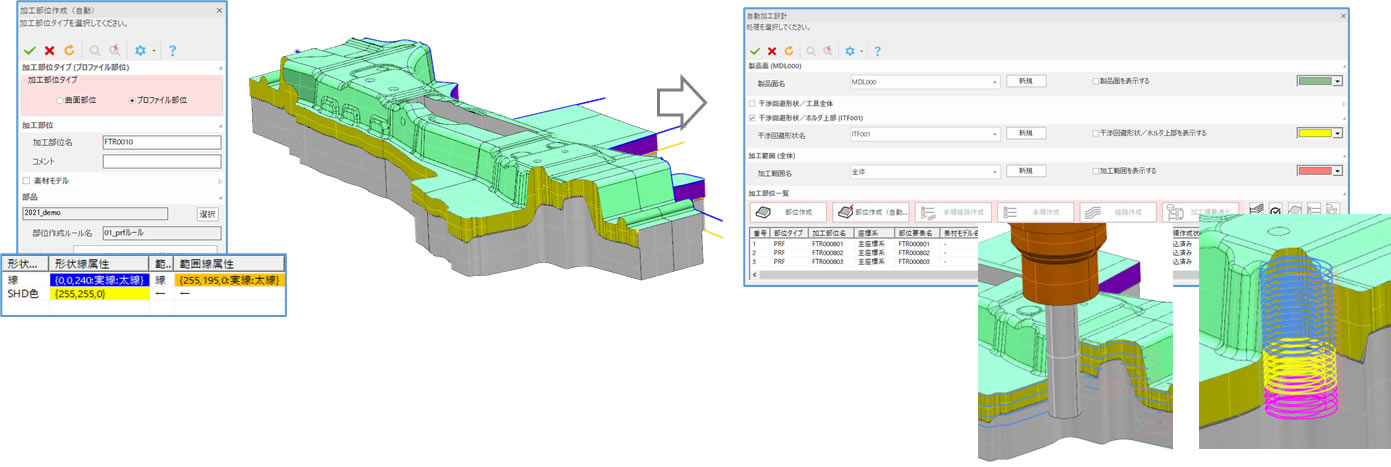This screenshot has width=1391, height=467.
Task: Click magnifier search icon in 加工部位作成 toolbar
Action: [96, 50]
